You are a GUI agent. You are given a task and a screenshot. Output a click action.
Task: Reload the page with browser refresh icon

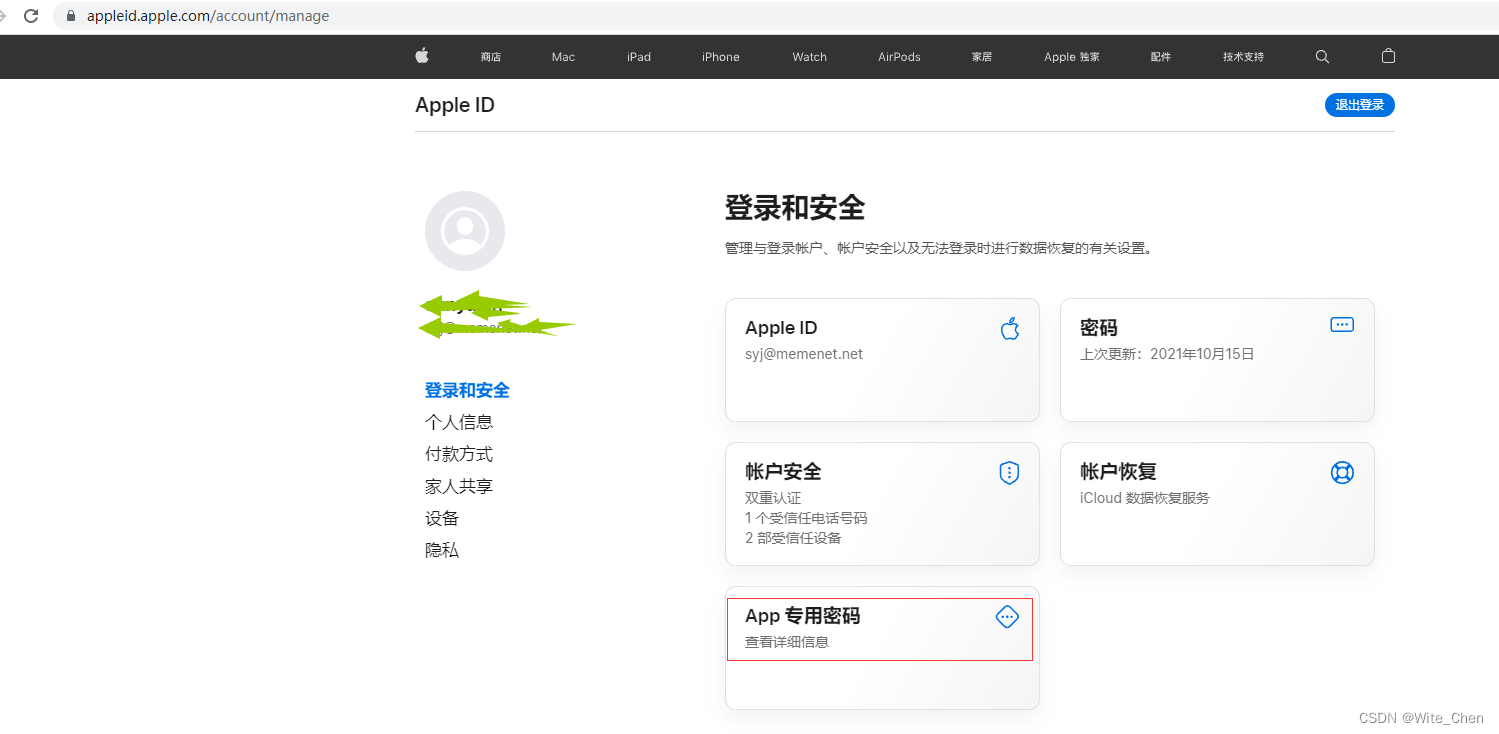pyautogui.click(x=31, y=16)
